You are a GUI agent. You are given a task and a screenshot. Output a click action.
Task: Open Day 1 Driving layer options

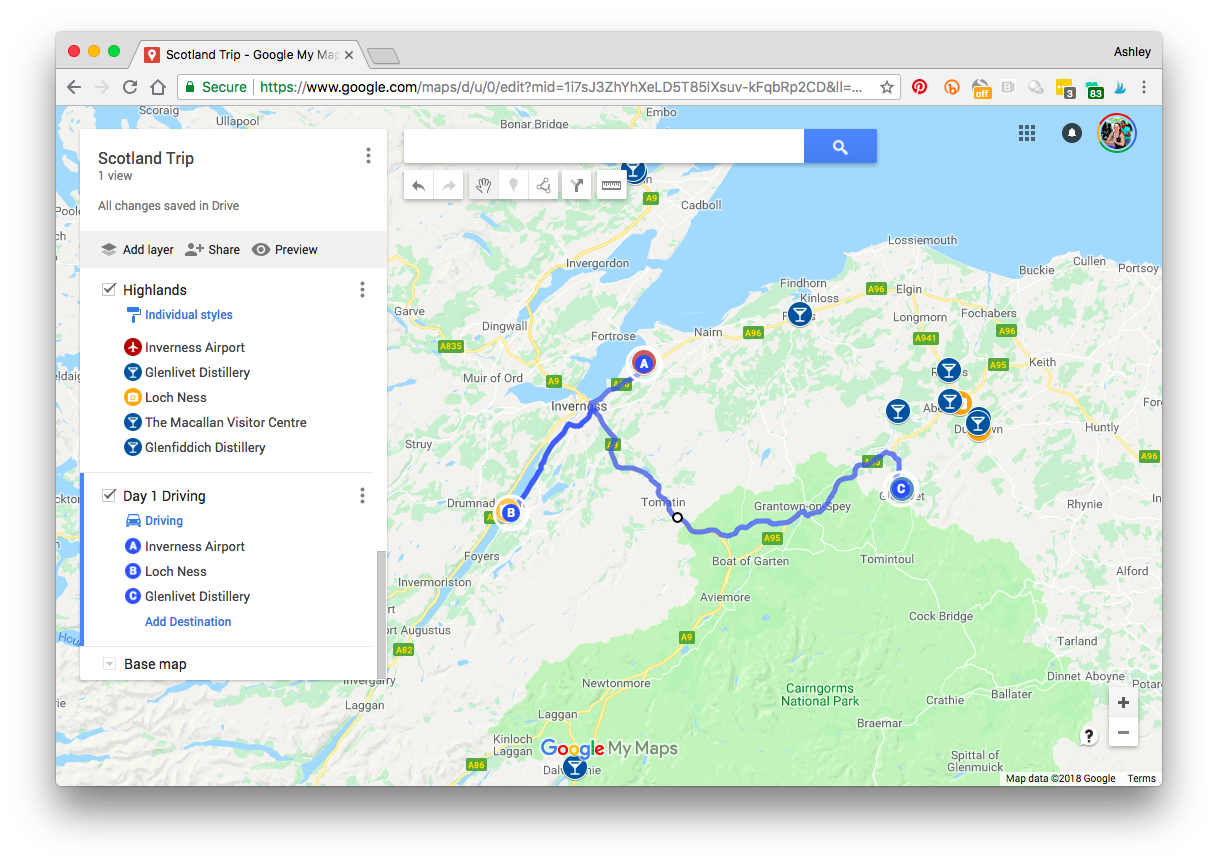362,496
